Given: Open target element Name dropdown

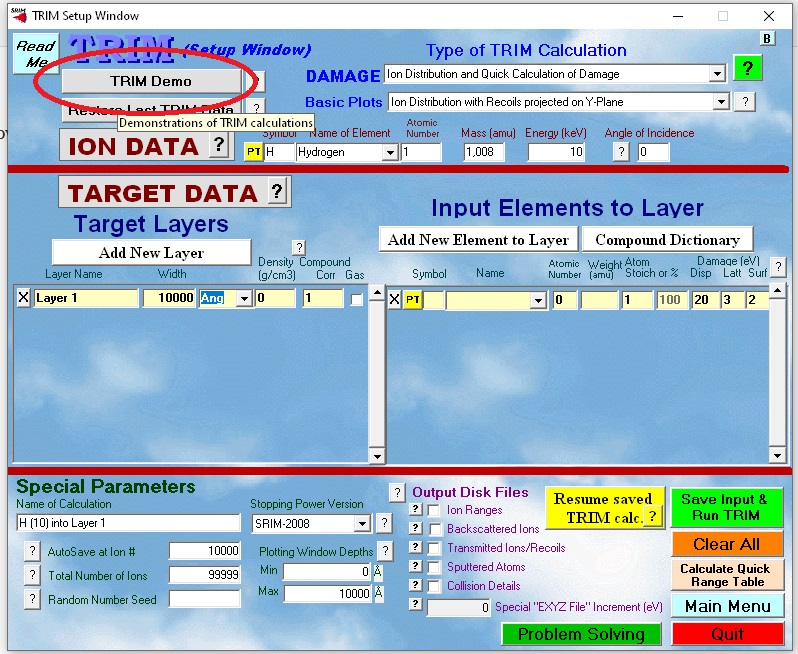Looking at the screenshot, I should (538, 300).
